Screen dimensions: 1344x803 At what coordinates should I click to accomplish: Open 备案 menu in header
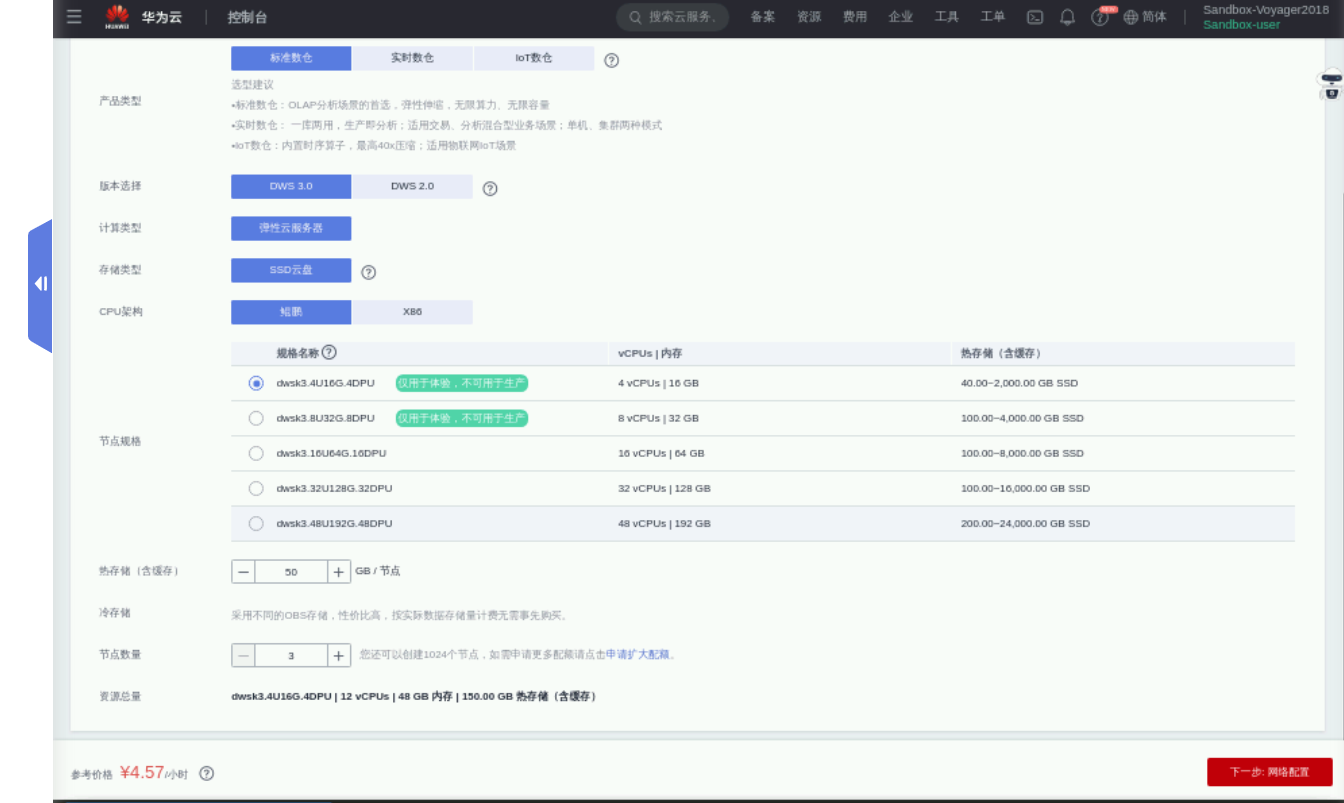click(763, 17)
